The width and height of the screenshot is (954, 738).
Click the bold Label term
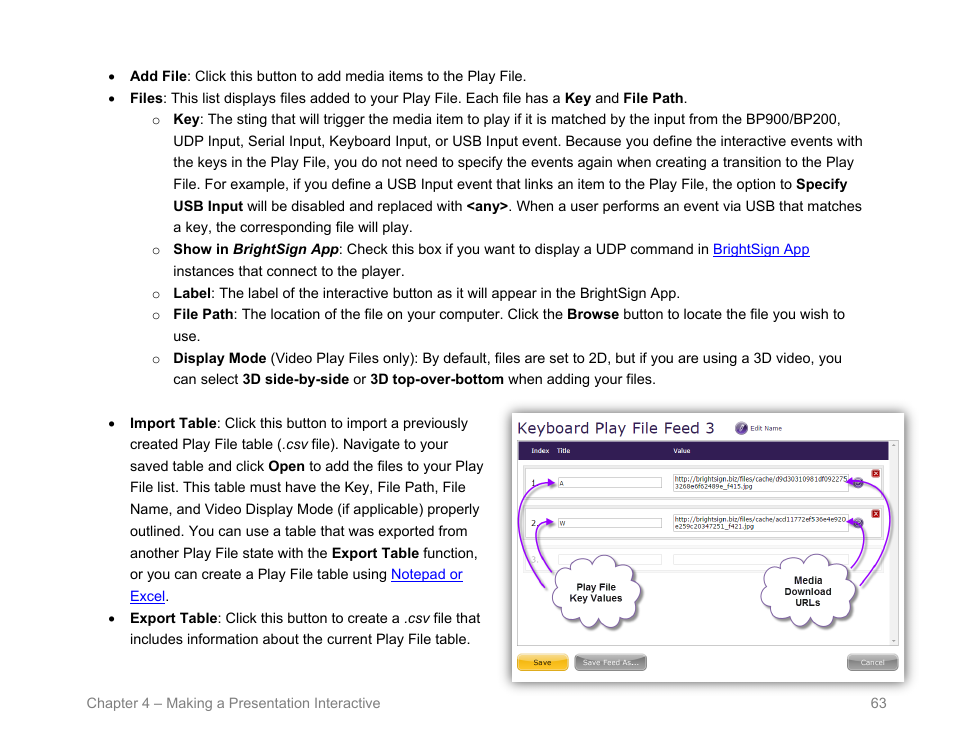pyautogui.click(x=192, y=293)
